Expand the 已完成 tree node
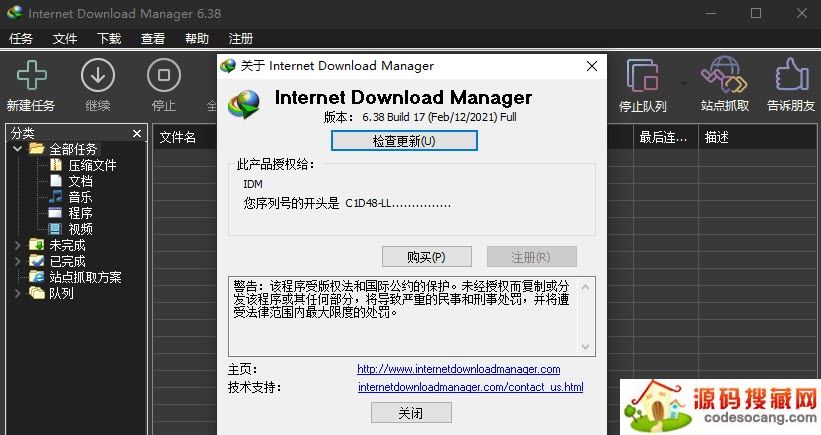The width and height of the screenshot is (821, 435). tap(17, 261)
